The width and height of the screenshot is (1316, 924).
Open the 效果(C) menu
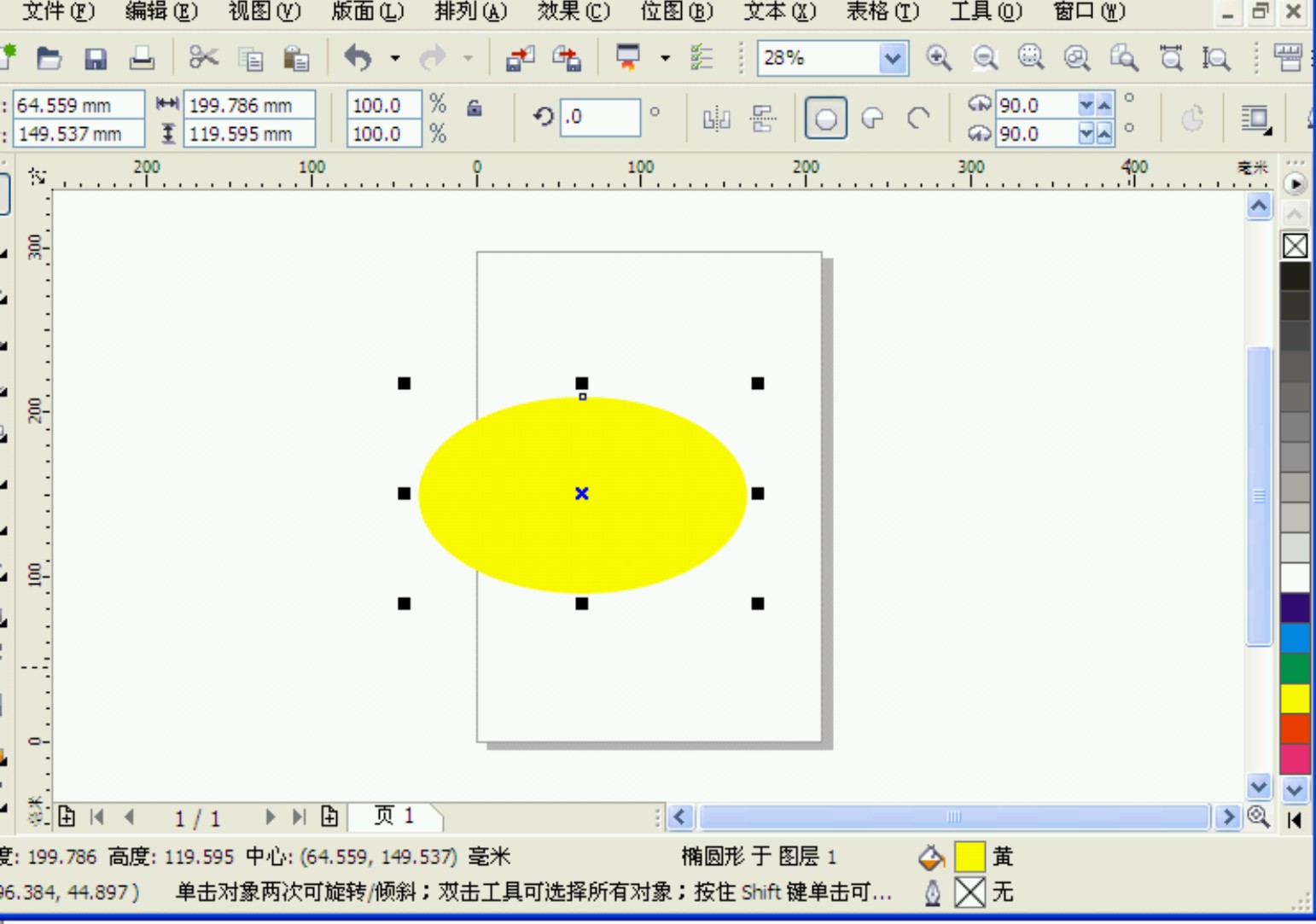[574, 11]
